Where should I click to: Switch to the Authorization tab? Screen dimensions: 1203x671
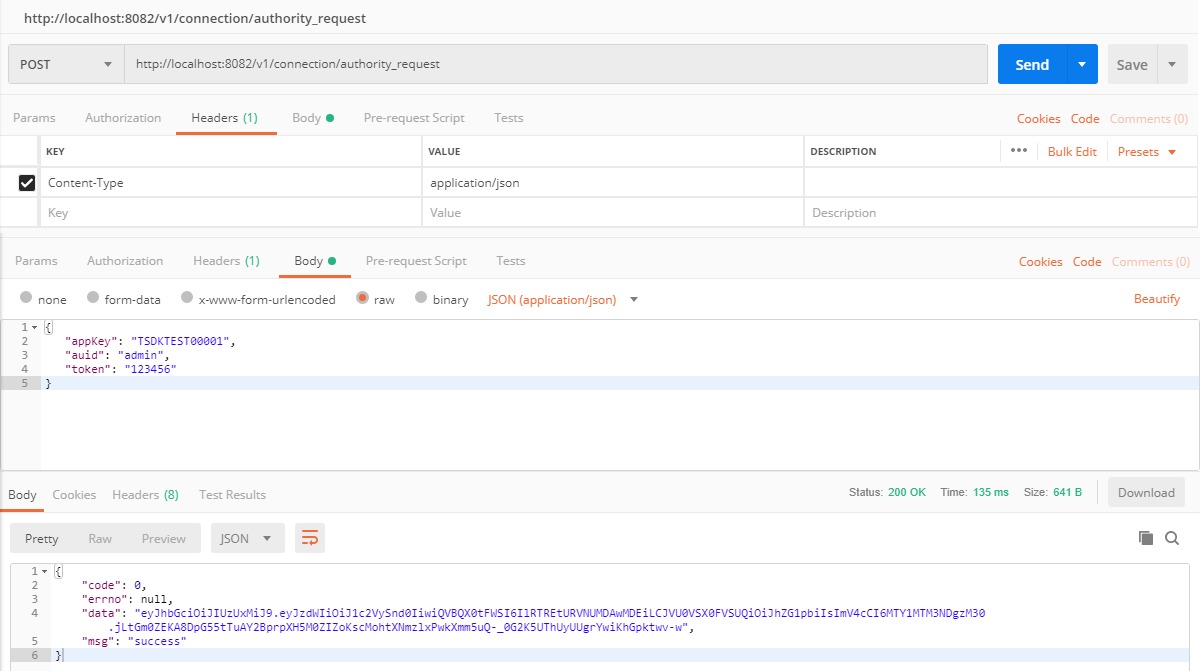coord(123,118)
